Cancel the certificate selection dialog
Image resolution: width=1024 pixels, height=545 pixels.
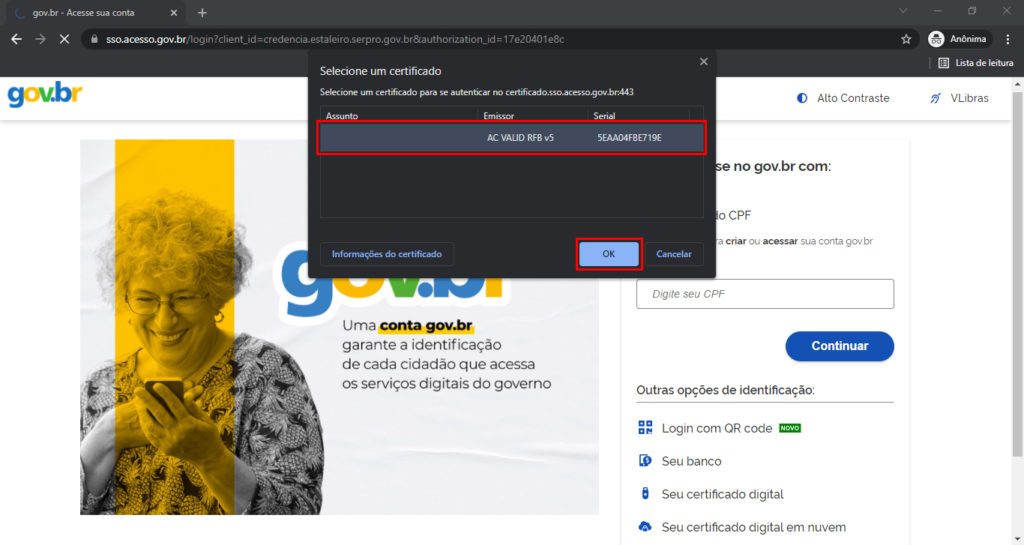coord(673,254)
